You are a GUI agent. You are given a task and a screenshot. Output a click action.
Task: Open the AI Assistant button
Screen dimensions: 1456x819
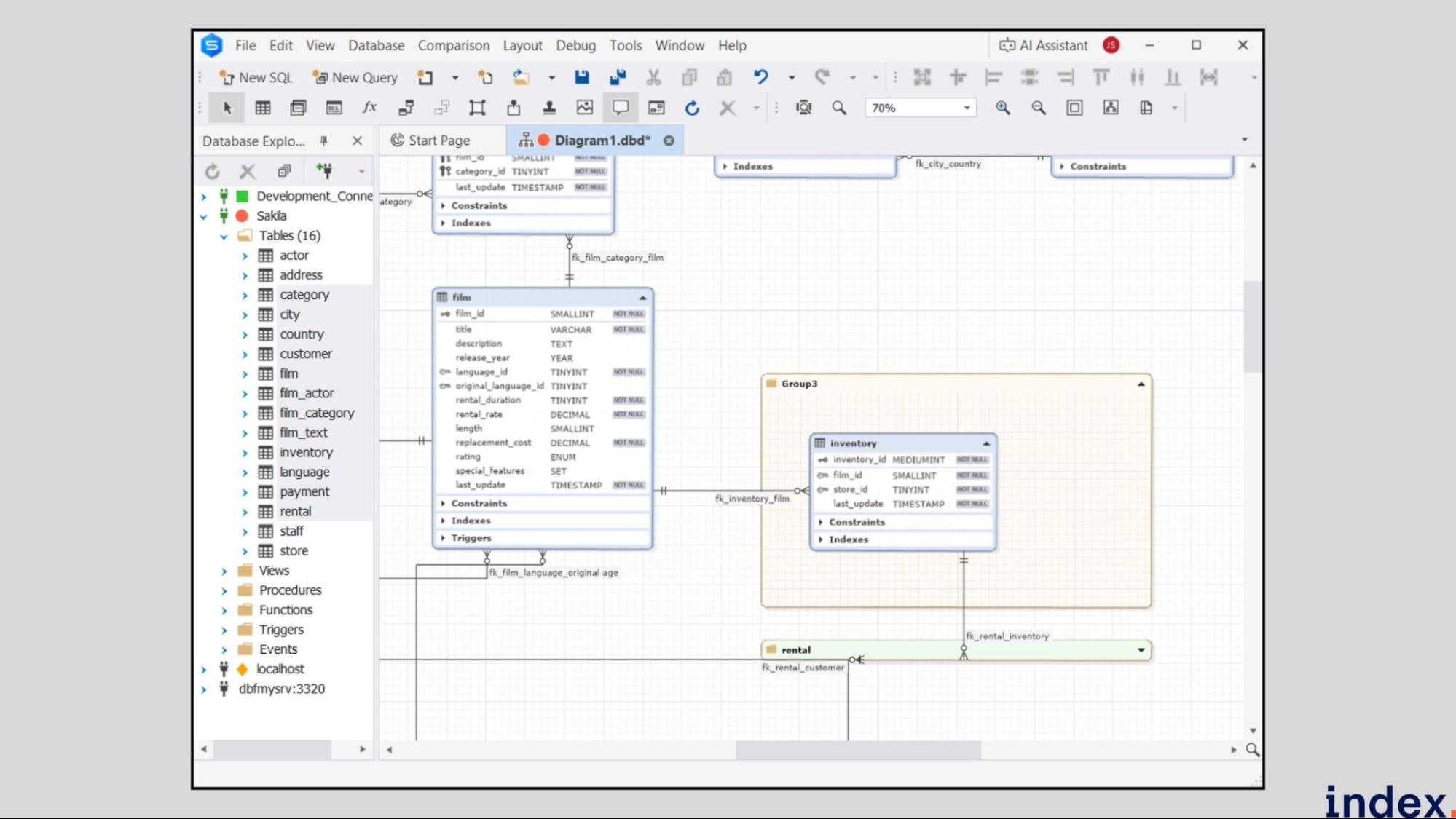[1044, 45]
